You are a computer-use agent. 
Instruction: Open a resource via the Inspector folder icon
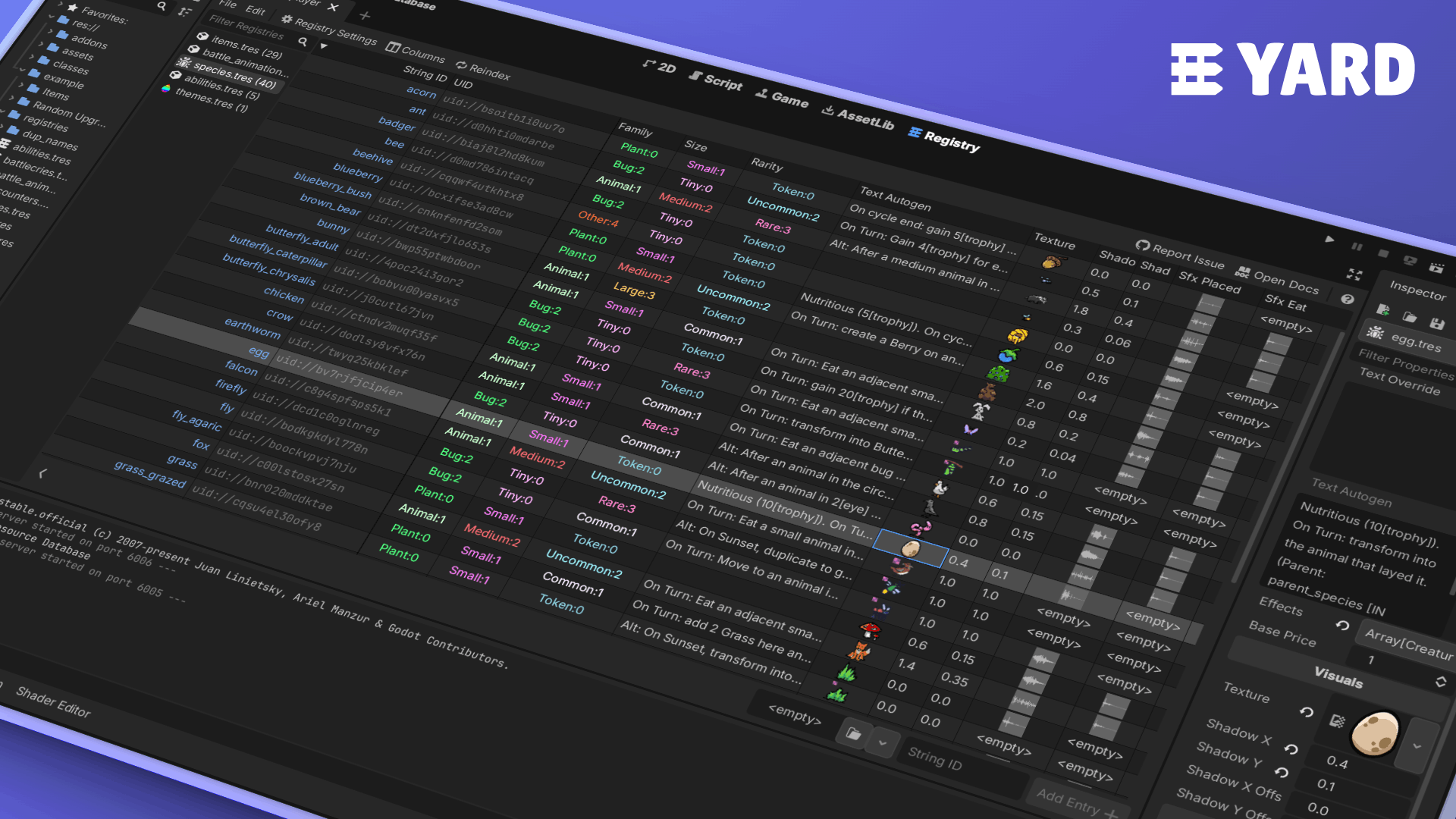(1409, 318)
